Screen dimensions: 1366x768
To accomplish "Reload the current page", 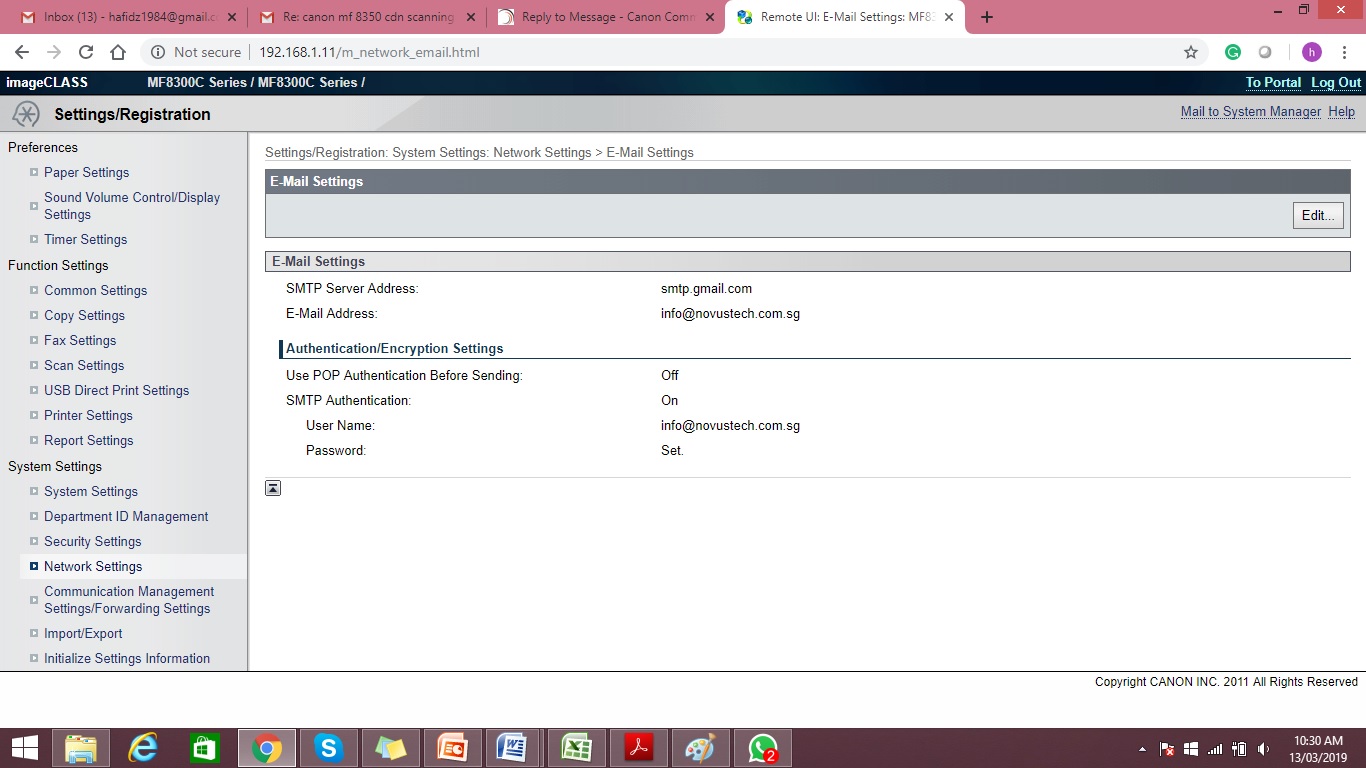I will tap(86, 52).
